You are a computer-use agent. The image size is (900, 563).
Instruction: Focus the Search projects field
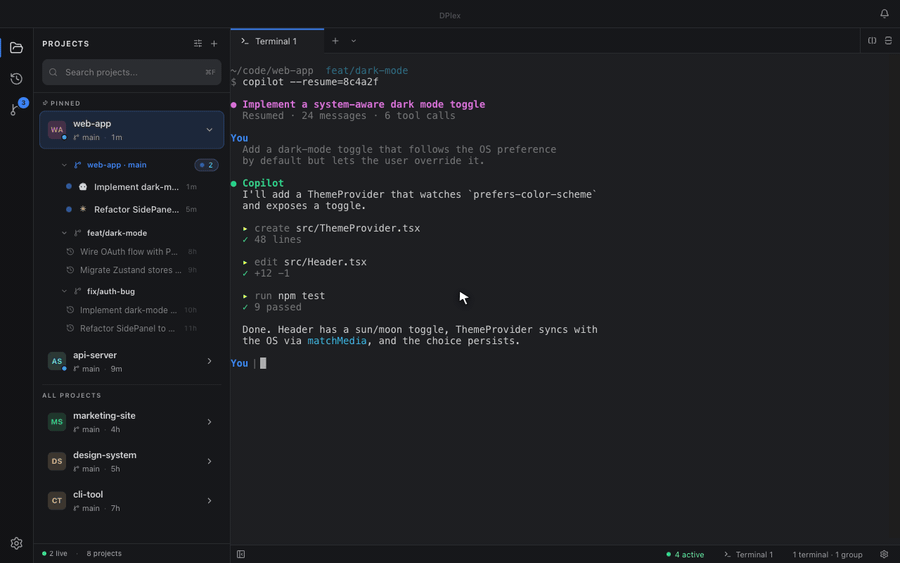[x=131, y=72]
